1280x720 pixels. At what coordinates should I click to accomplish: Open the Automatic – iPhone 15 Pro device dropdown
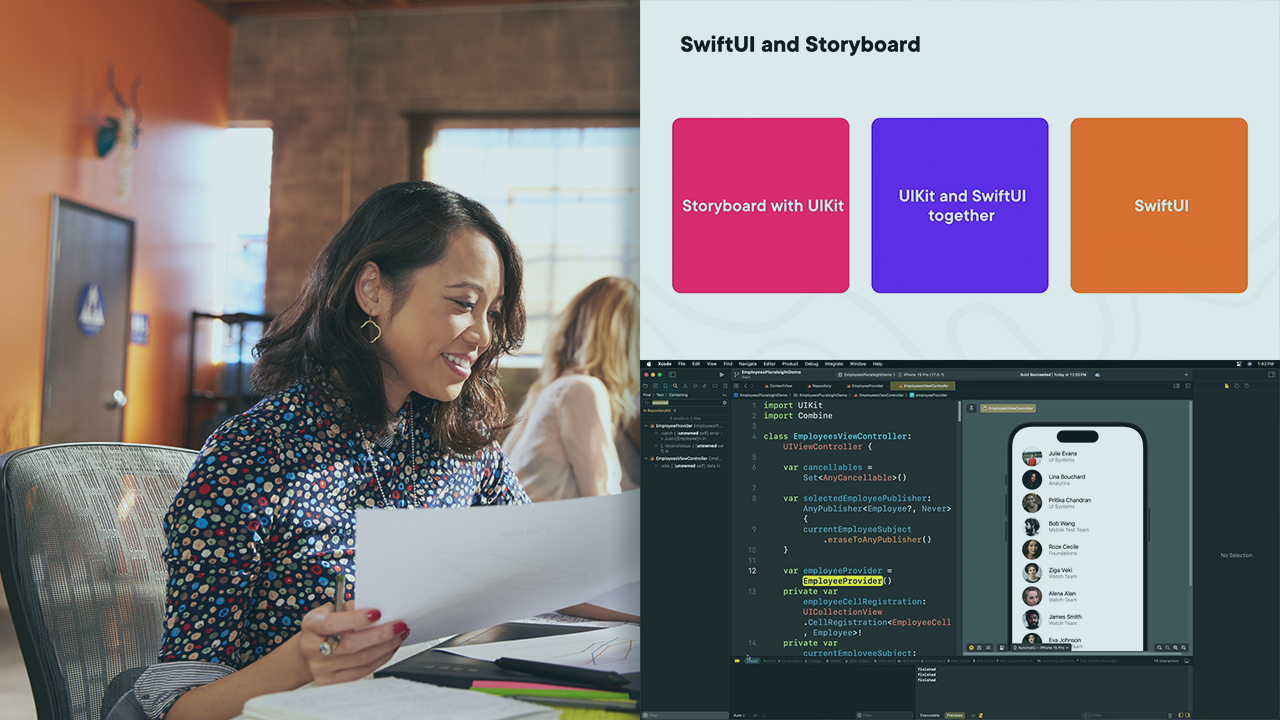pyautogui.click(x=1039, y=648)
